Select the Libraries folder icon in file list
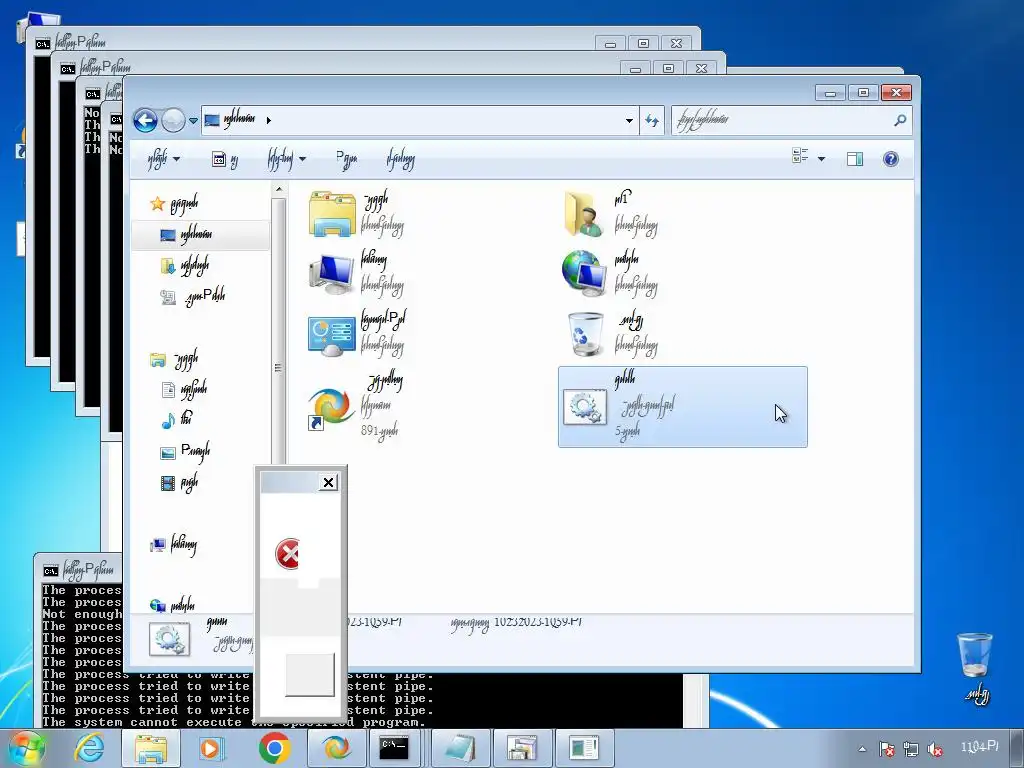 (x=332, y=214)
